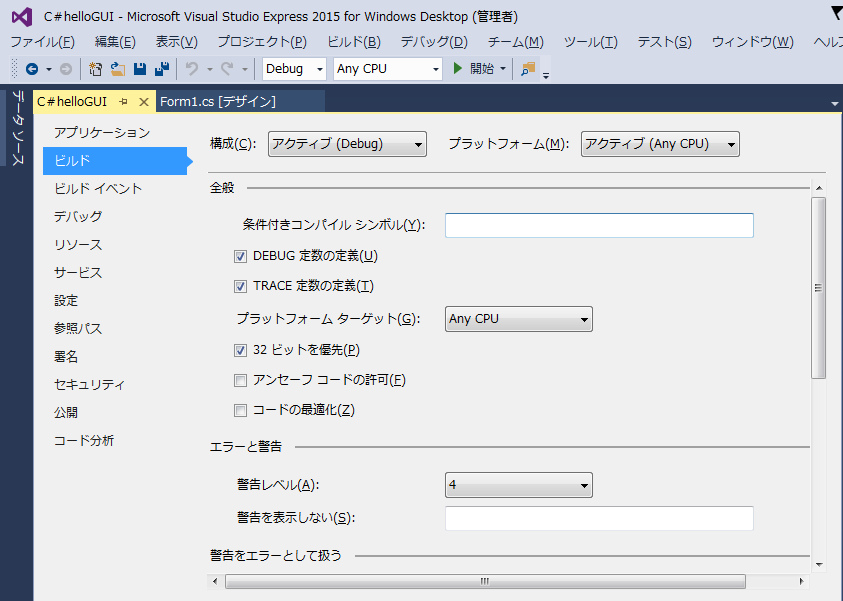Open the 編集(E) menu
Screen dimensions: 843x601
pos(115,42)
